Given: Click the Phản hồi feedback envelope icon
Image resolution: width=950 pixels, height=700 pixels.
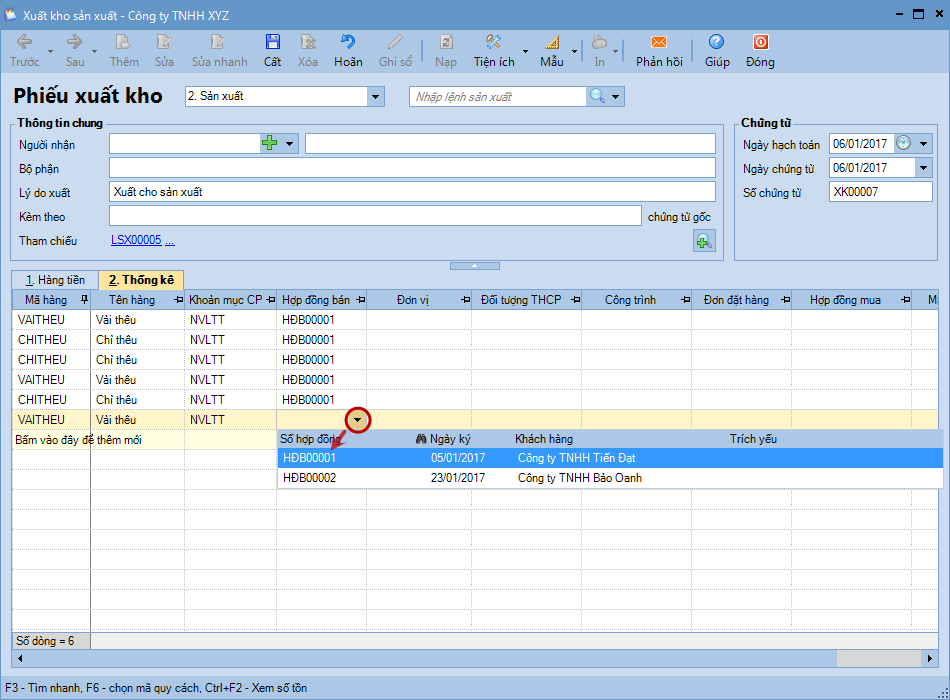Looking at the screenshot, I should (659, 42).
